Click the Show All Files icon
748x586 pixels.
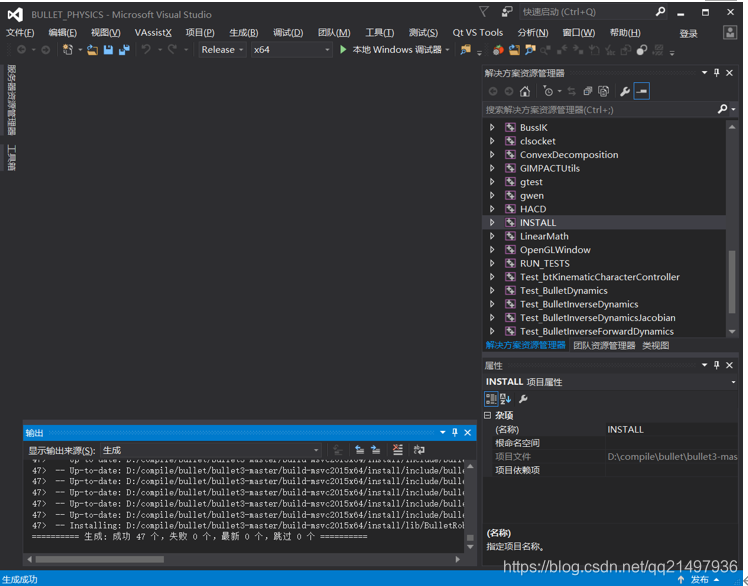pyautogui.click(x=604, y=91)
